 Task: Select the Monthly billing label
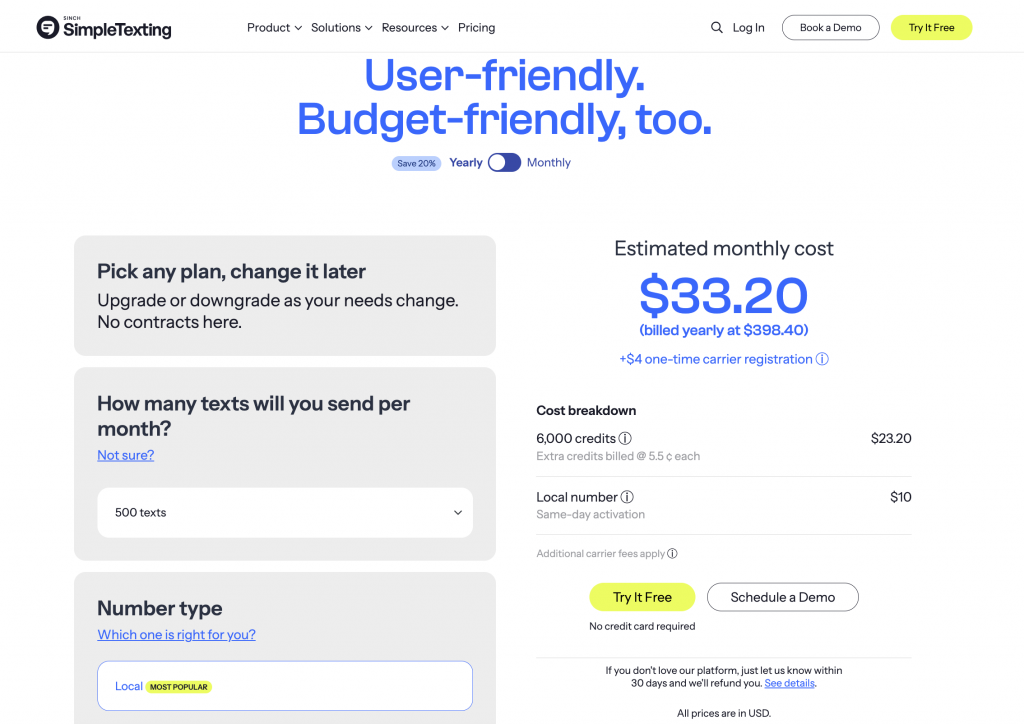pos(549,163)
